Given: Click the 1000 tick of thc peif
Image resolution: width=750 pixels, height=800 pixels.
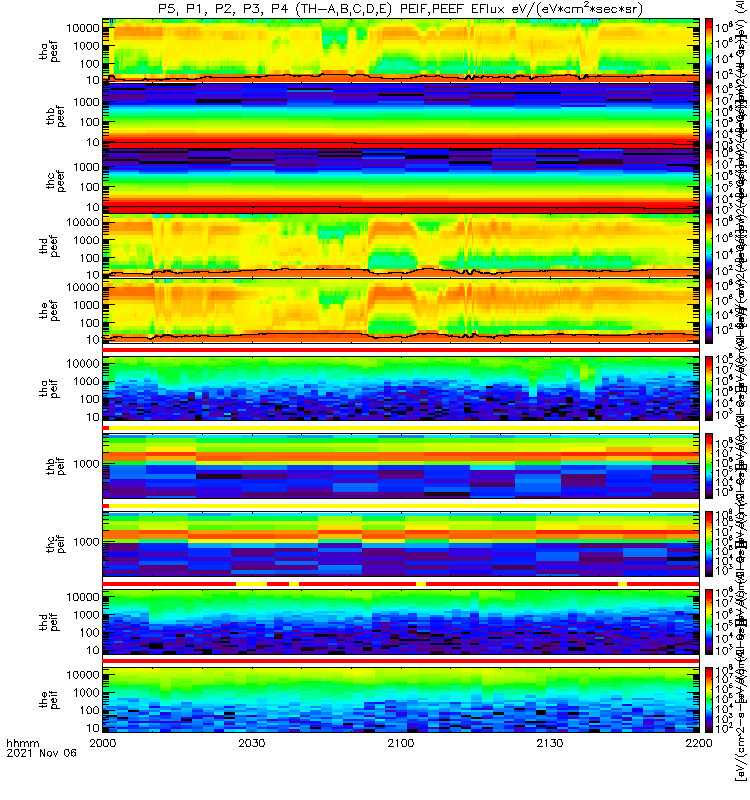Looking at the screenshot, I should coord(86,542).
